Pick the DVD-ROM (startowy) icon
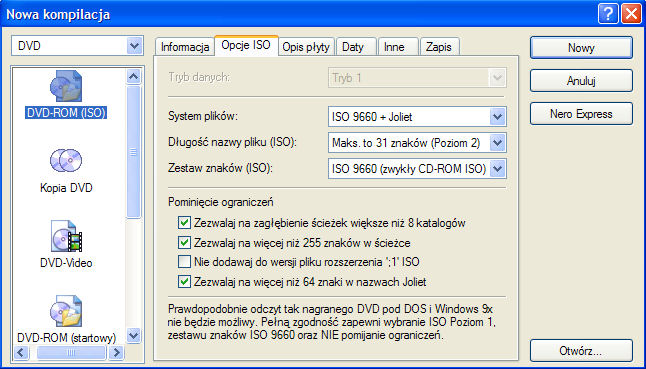 (x=66, y=311)
